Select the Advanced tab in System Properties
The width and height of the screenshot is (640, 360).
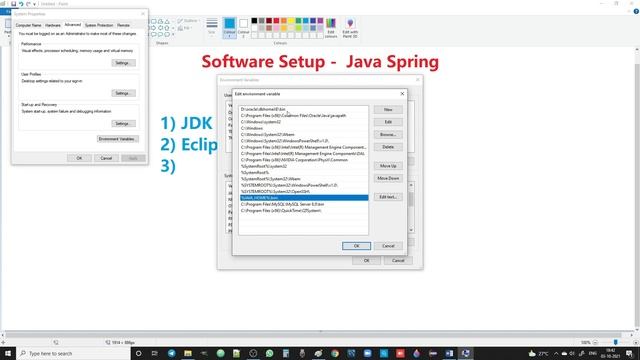tap(73, 25)
